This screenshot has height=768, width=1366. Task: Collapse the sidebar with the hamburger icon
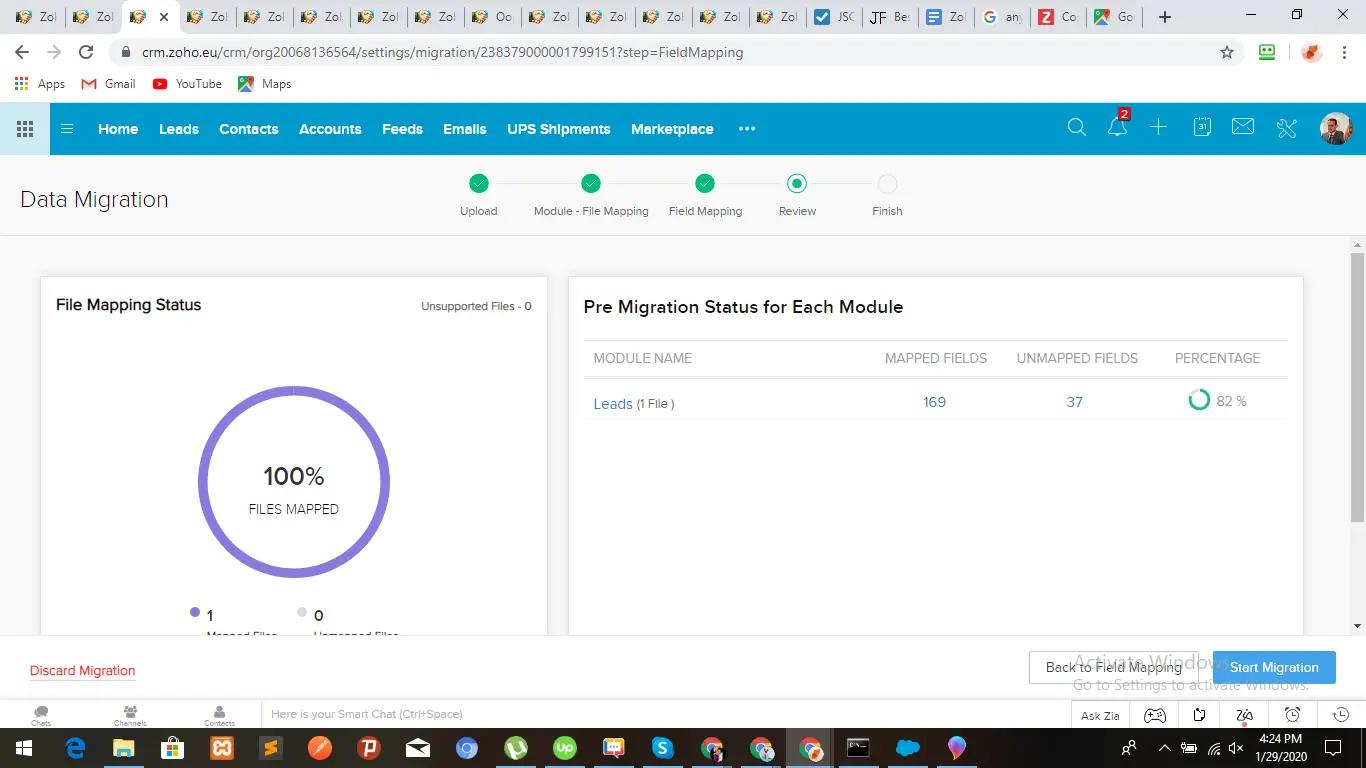pyautogui.click(x=67, y=128)
